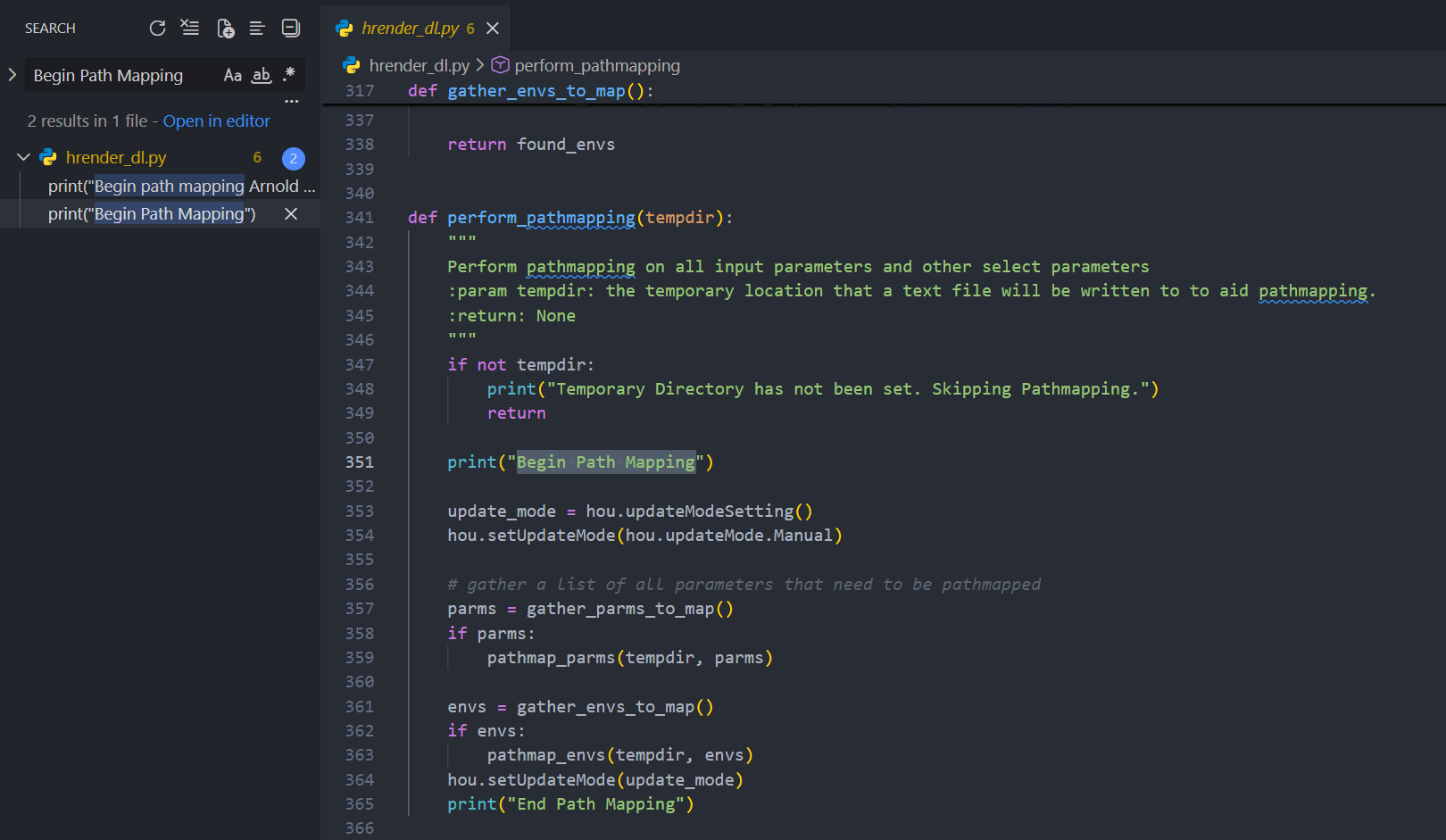Open a new search editor
1446x840 pixels.
pyautogui.click(x=225, y=29)
